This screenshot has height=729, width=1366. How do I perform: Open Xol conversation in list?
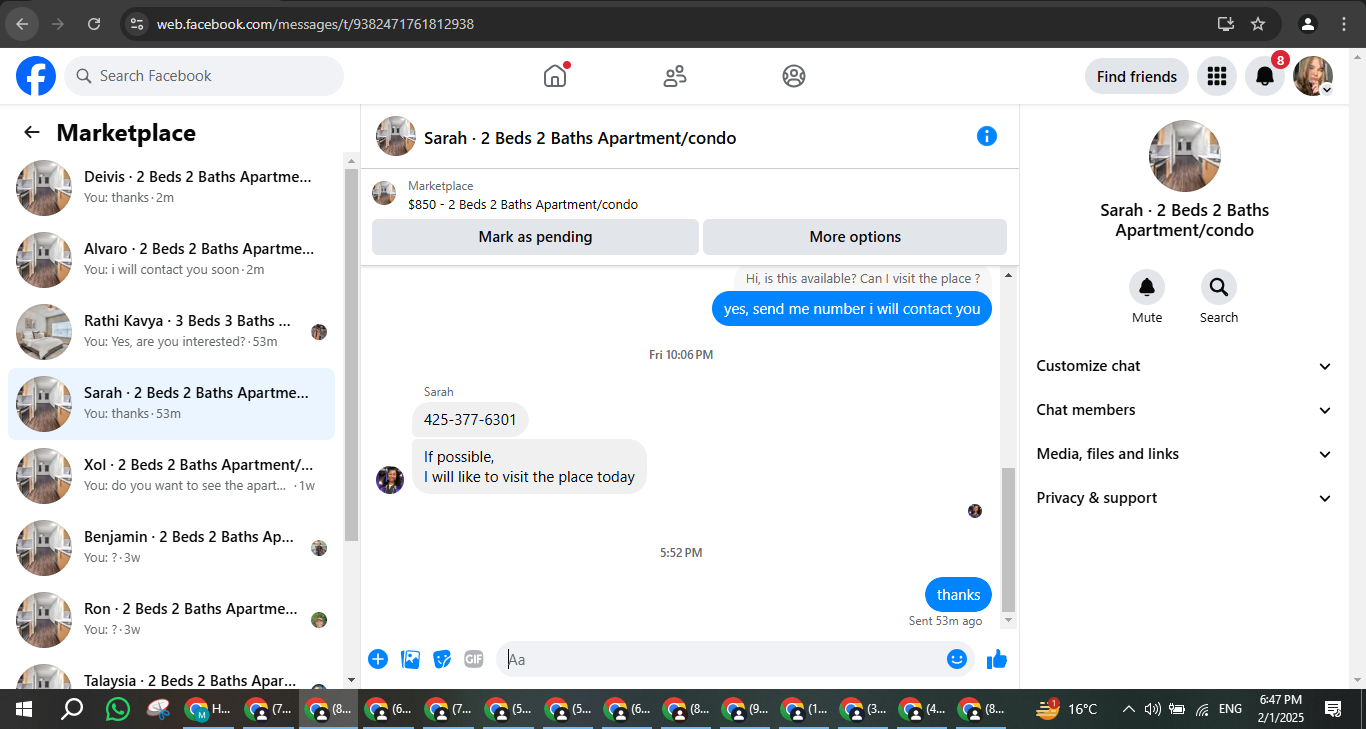click(x=172, y=475)
